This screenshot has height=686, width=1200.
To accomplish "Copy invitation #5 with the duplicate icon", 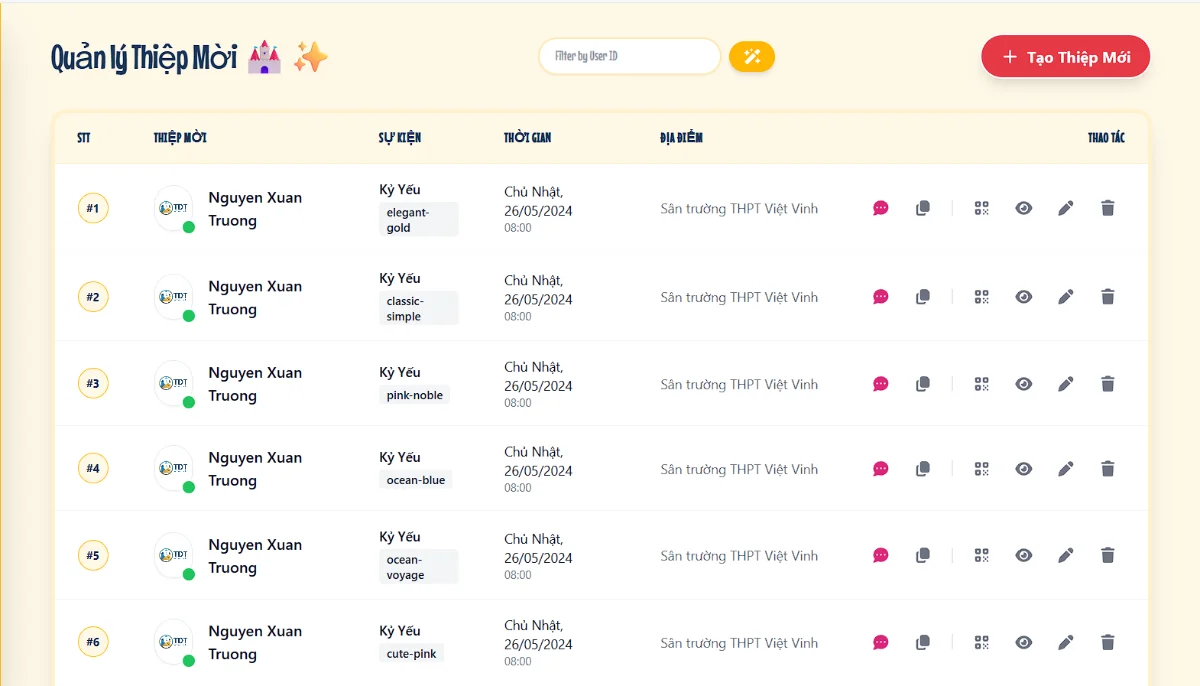I will tap(923, 555).
